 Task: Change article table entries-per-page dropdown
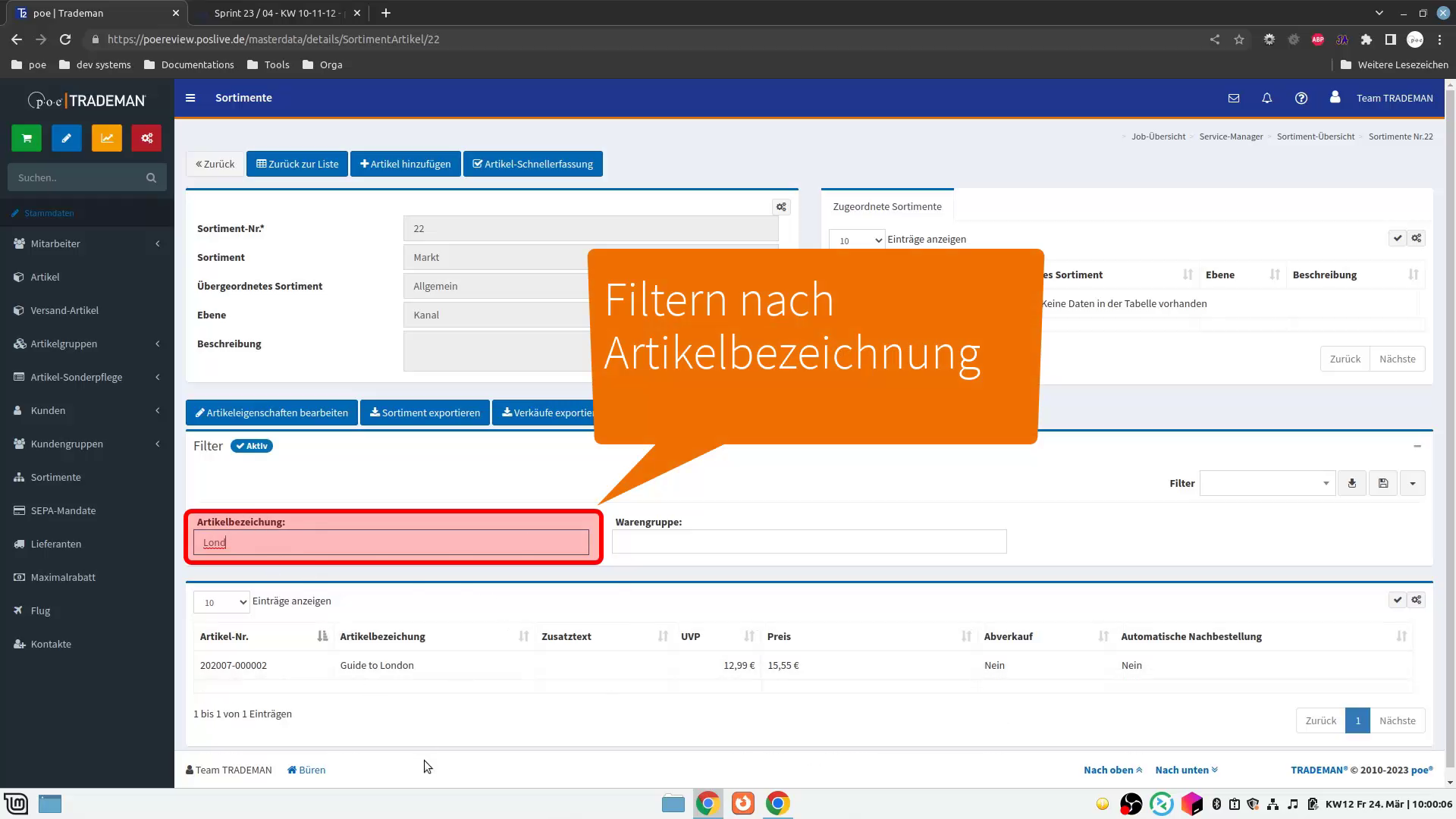point(221,602)
